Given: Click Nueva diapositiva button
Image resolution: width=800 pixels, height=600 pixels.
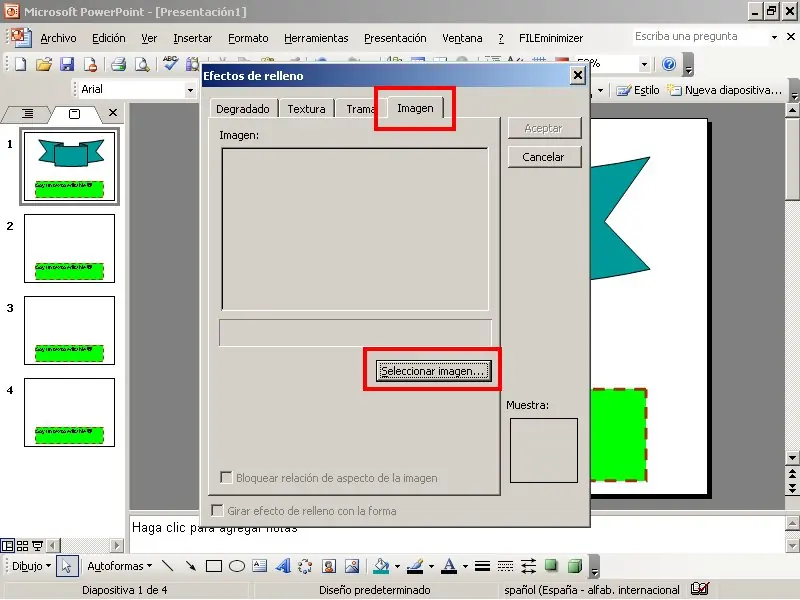Looking at the screenshot, I should click(x=724, y=90).
